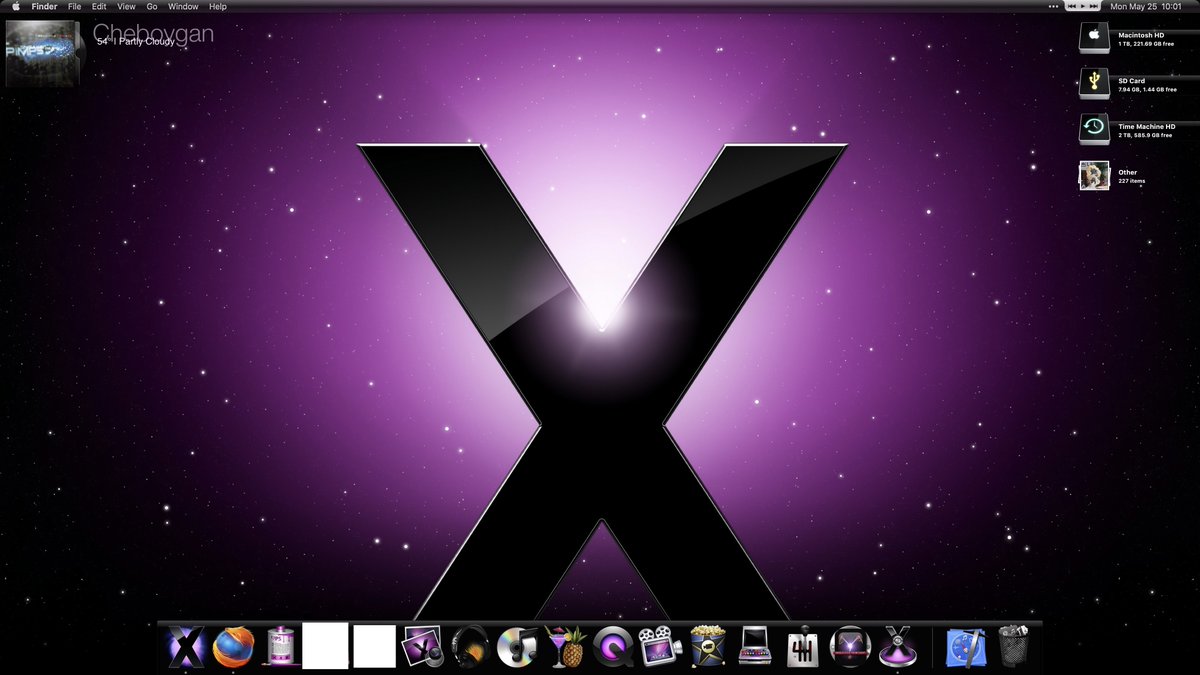Open the Other folder stack on desktop
1200x675 pixels.
(1094, 175)
